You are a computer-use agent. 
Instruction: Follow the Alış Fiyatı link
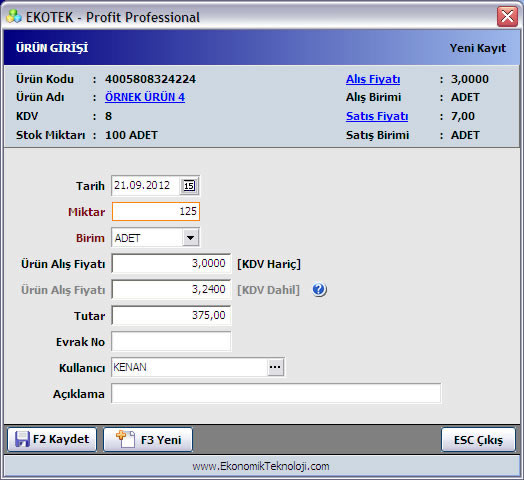click(x=373, y=79)
